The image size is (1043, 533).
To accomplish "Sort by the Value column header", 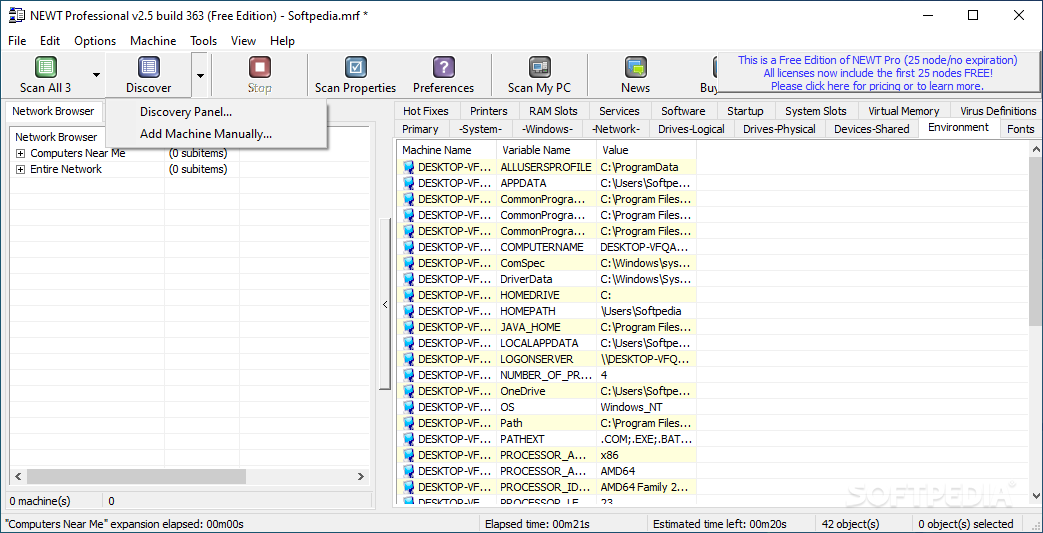I will [x=646, y=150].
